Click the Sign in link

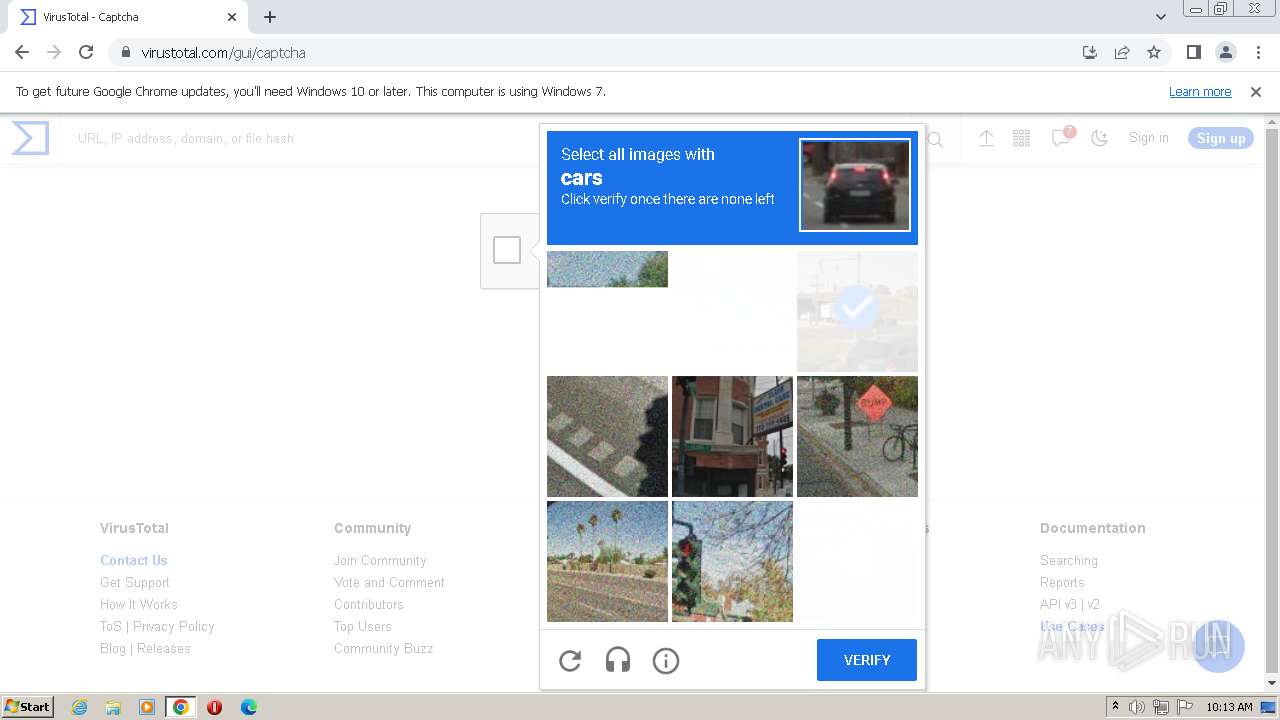pyautogui.click(x=1148, y=138)
